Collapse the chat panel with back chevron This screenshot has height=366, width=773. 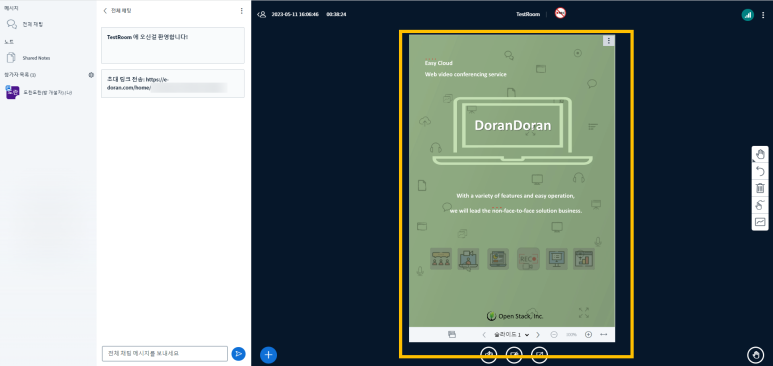(x=105, y=10)
